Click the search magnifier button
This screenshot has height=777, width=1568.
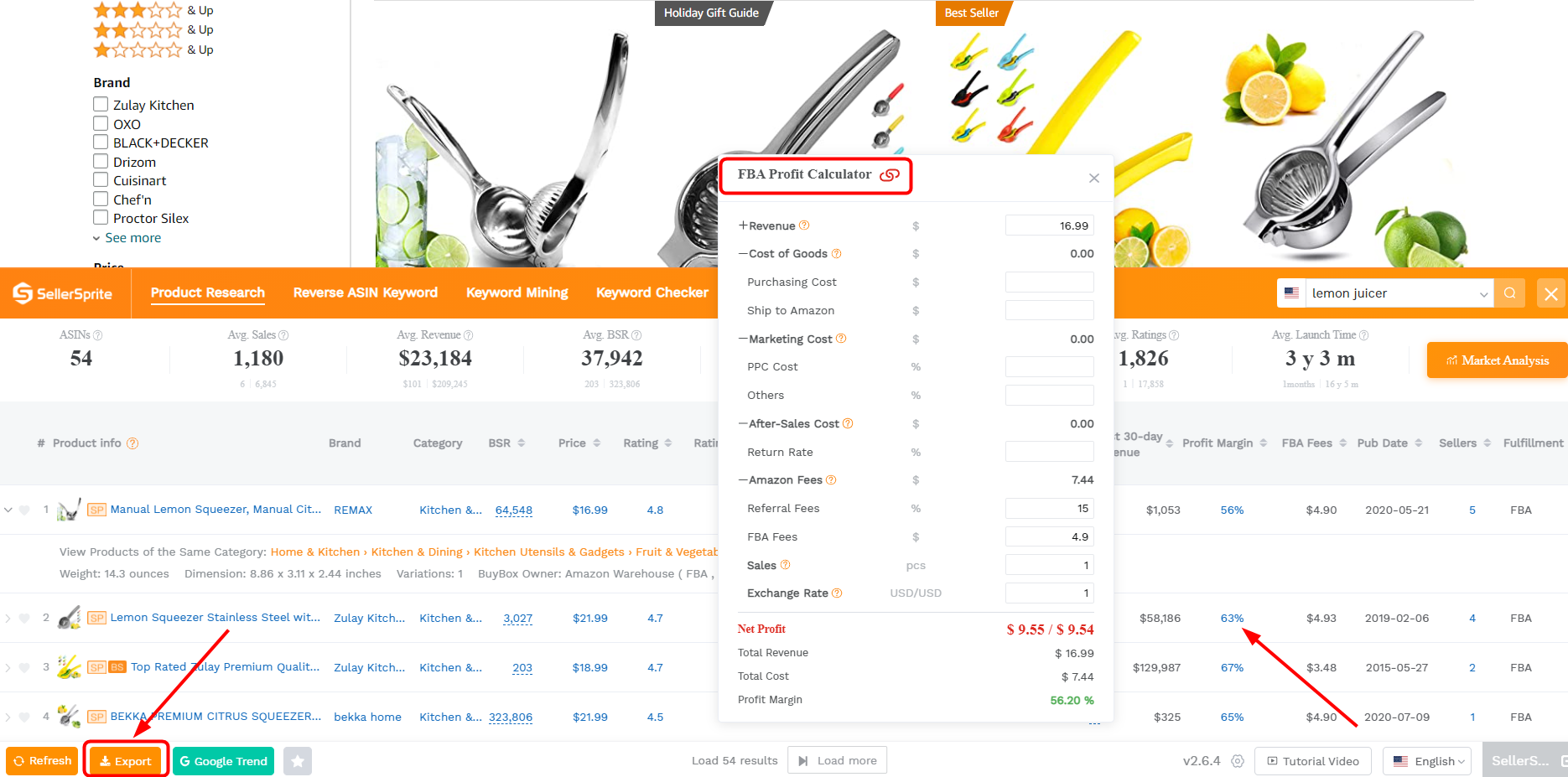point(1509,293)
